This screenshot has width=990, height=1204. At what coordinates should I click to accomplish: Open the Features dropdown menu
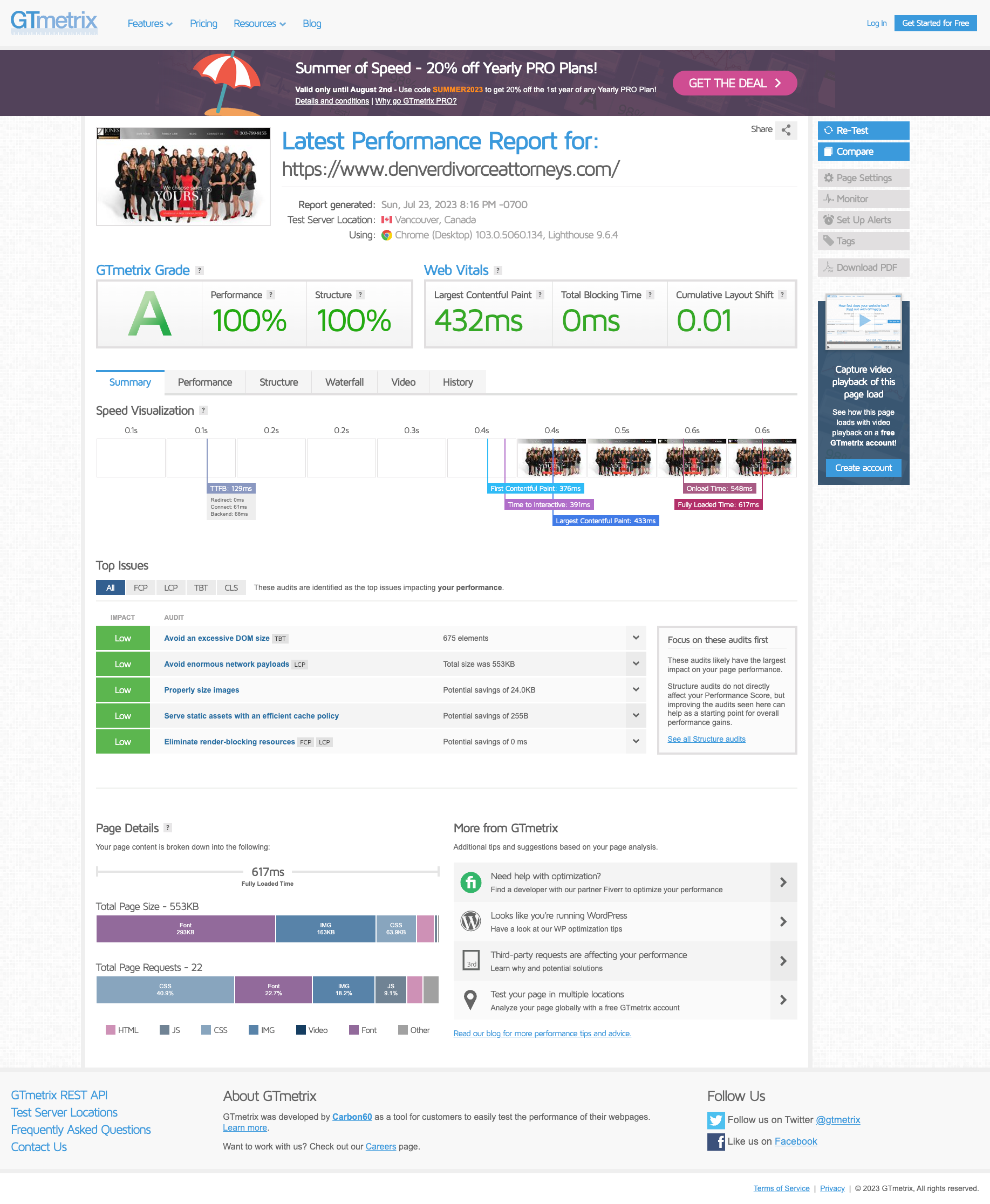coord(149,23)
